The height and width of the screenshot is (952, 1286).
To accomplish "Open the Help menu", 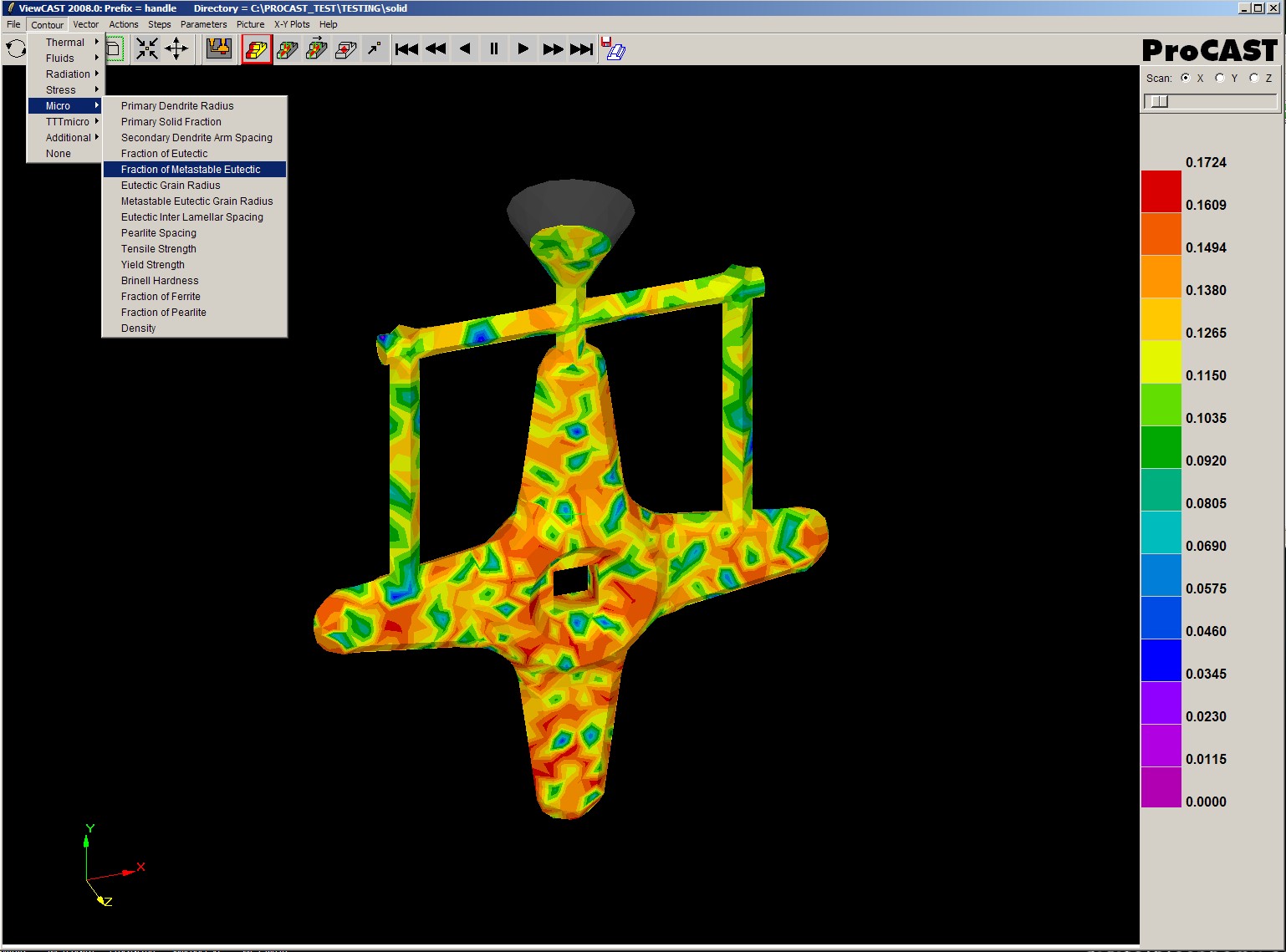I will (x=329, y=24).
